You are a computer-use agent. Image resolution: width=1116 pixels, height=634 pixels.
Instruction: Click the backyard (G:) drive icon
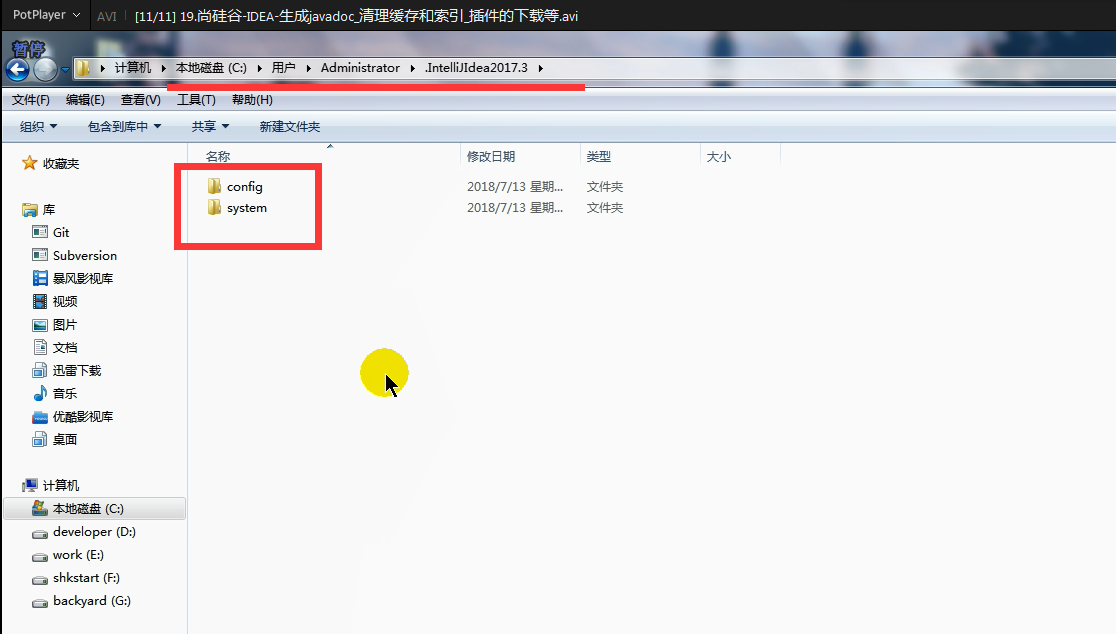pos(40,602)
